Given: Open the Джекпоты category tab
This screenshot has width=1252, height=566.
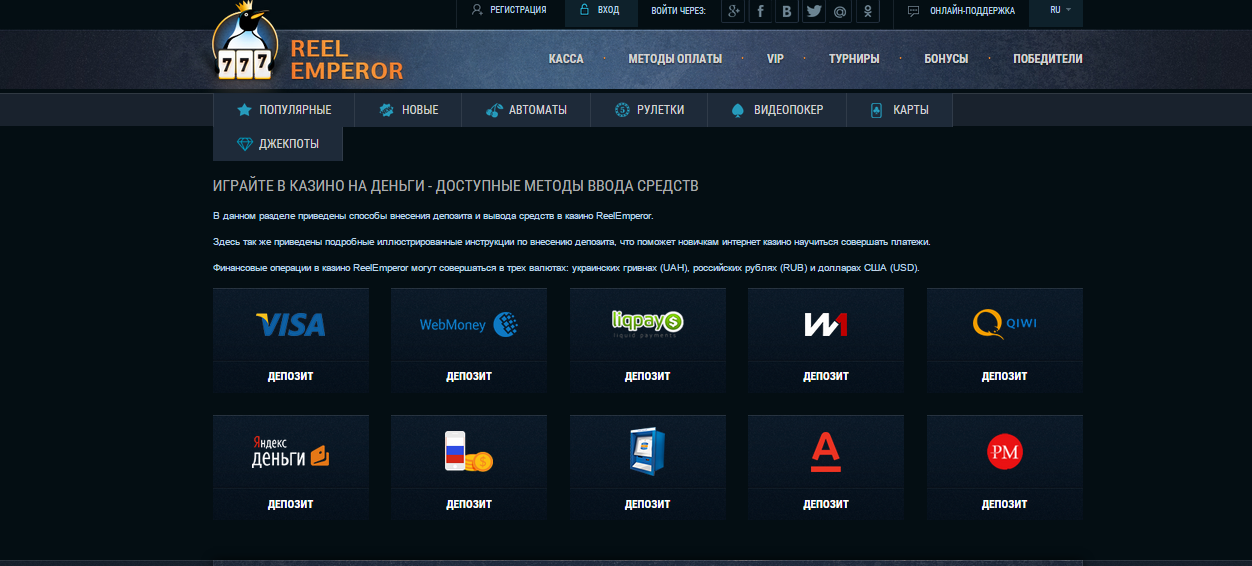Looking at the screenshot, I should click(278, 144).
